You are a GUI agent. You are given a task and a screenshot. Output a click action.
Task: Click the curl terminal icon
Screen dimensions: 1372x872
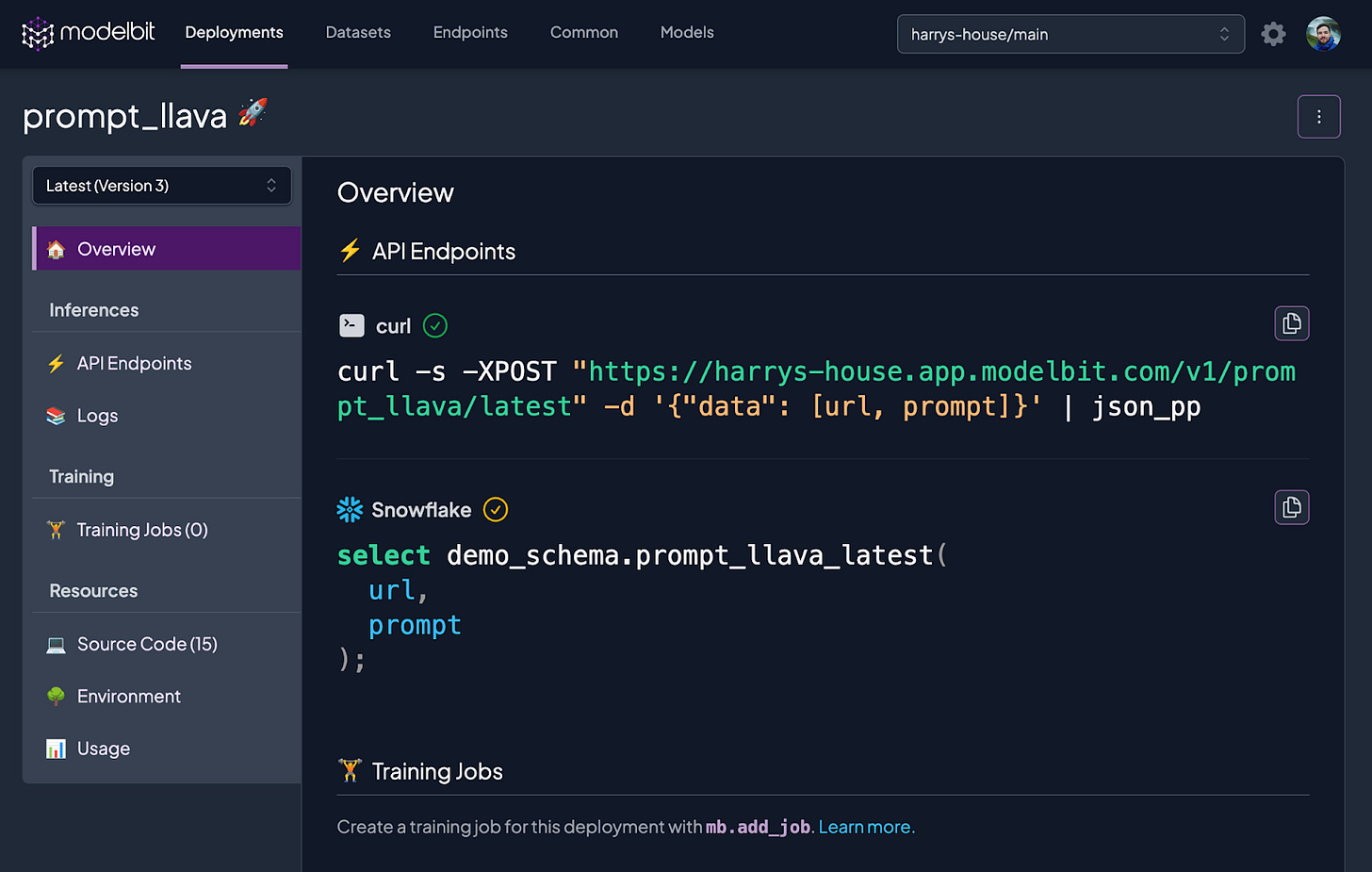(351, 326)
